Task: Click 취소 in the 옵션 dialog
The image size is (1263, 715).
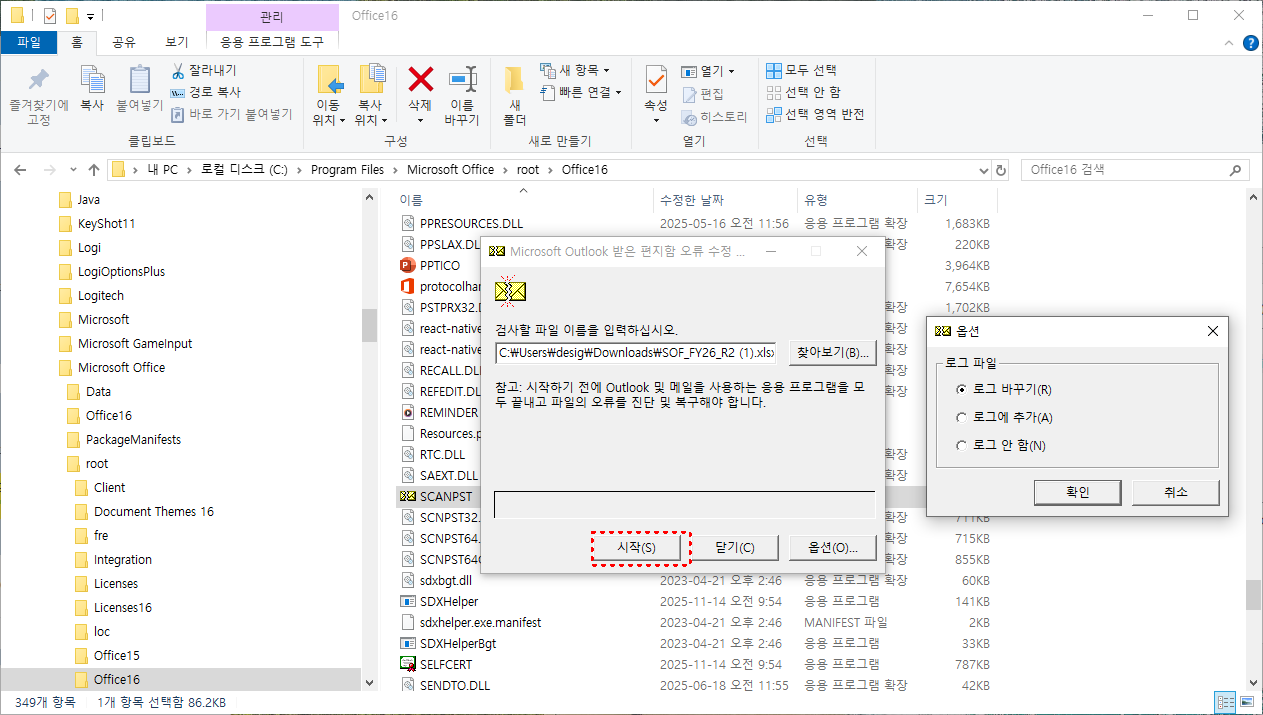Action: (x=1176, y=492)
